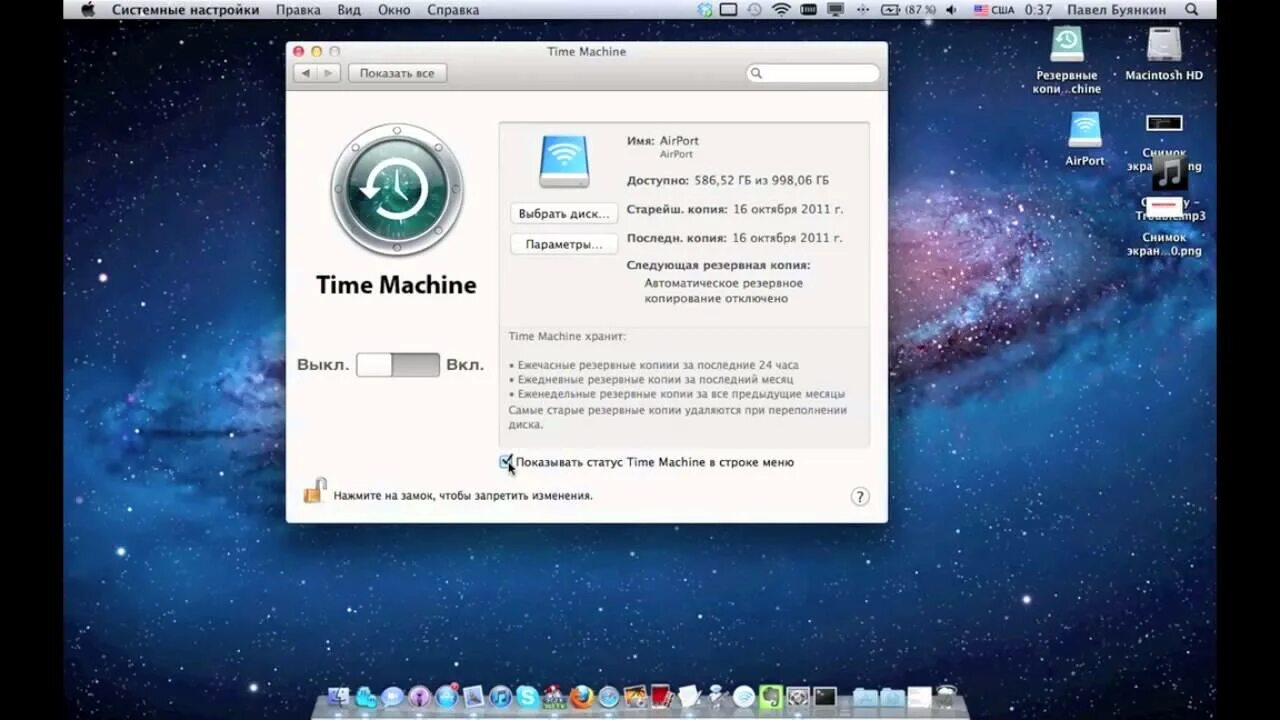
Task: Launch Skype from the Dock
Action: pyautogui.click(x=528, y=696)
